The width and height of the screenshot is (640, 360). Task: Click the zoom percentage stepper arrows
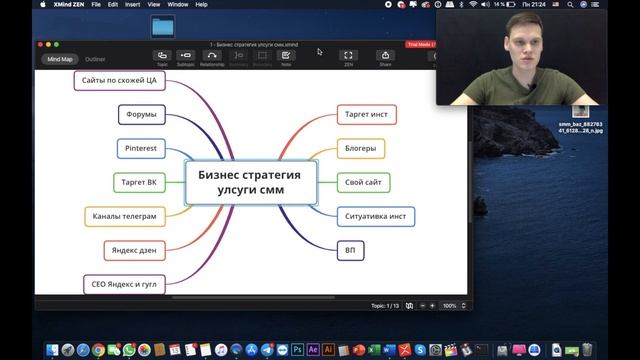(463, 306)
